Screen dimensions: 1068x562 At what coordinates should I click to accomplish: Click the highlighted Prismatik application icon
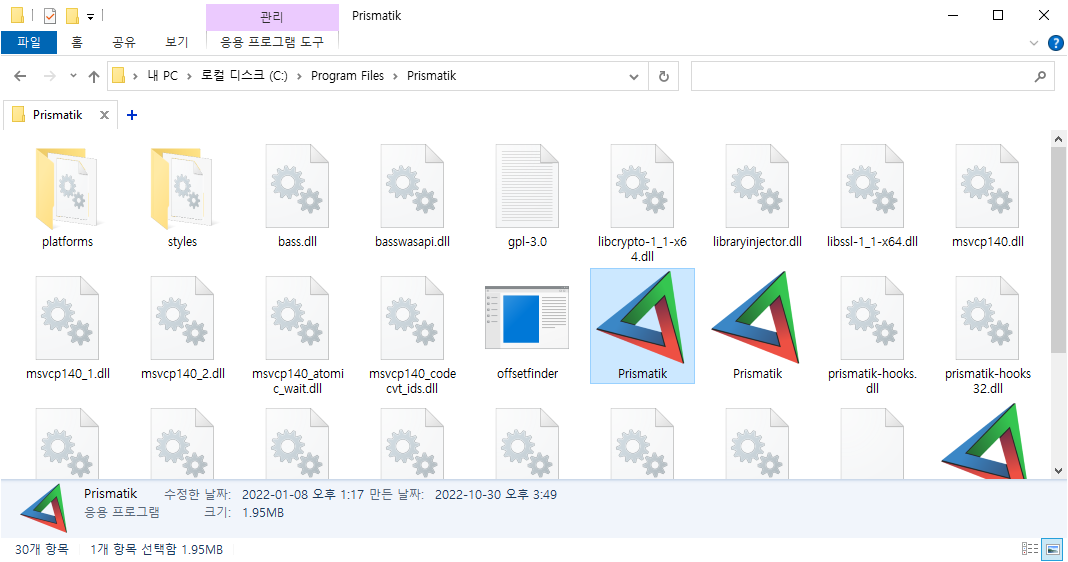pos(642,317)
